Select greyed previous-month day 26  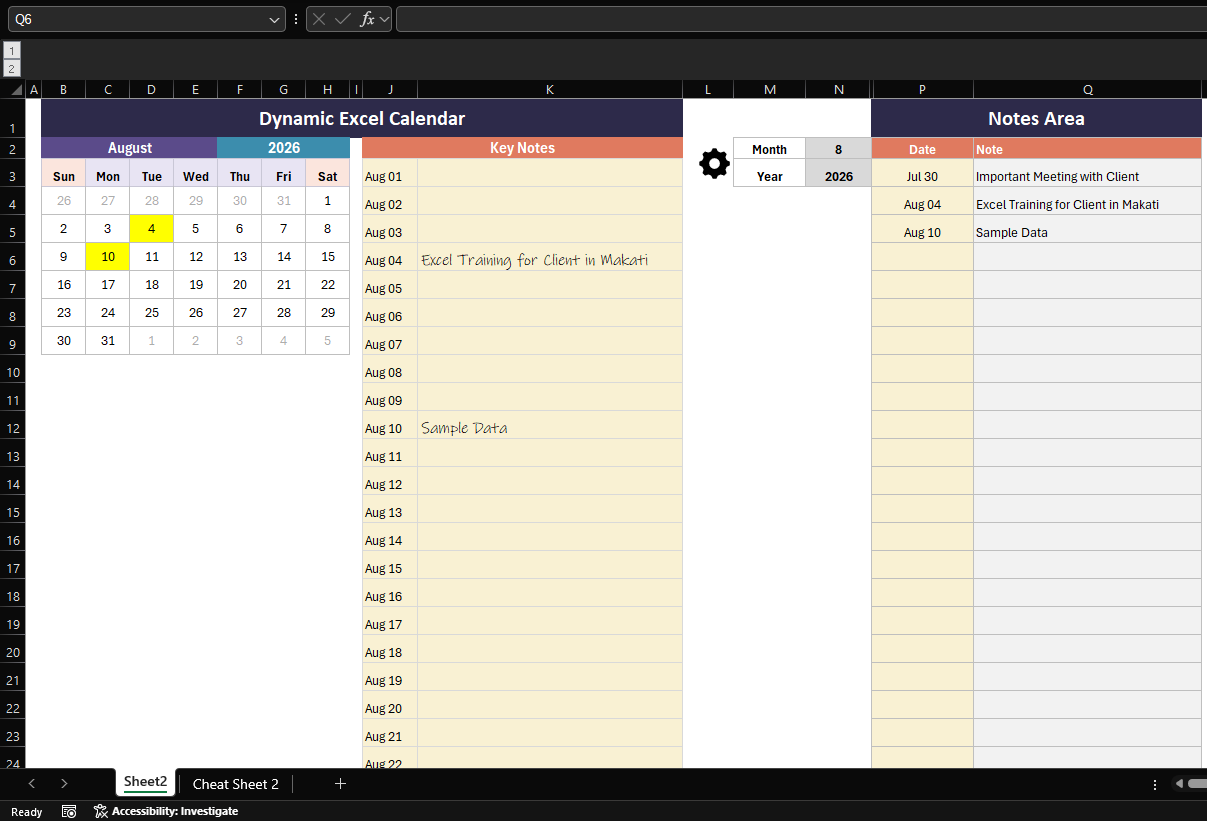pyautogui.click(x=64, y=200)
